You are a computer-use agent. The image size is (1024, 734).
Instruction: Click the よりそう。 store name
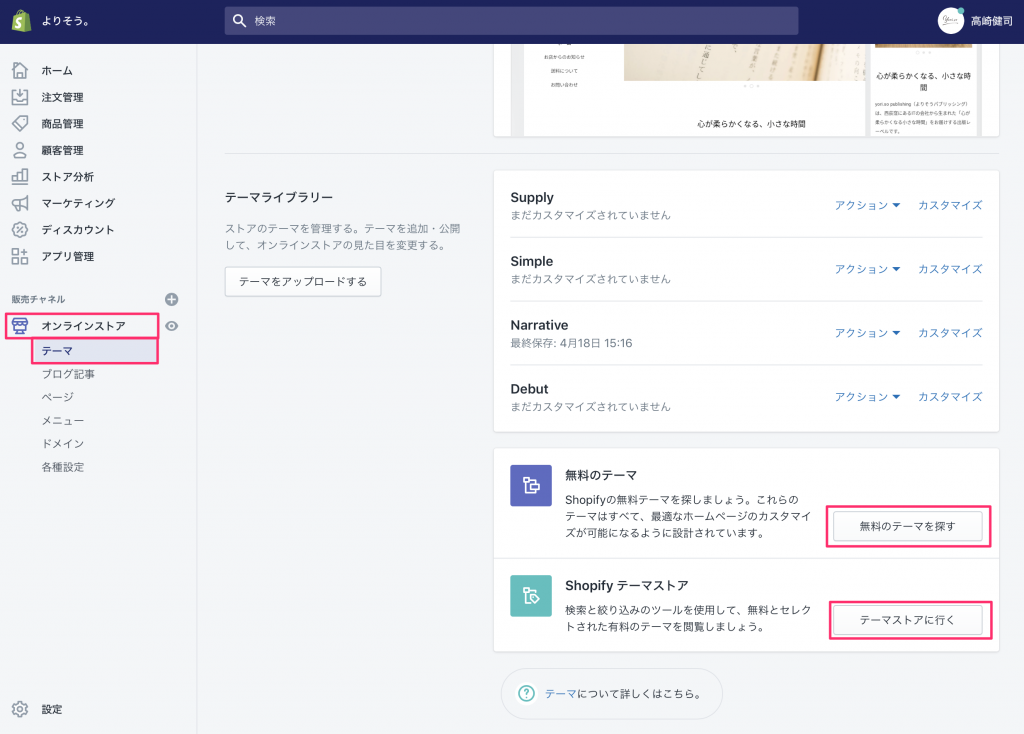[x=66, y=21]
